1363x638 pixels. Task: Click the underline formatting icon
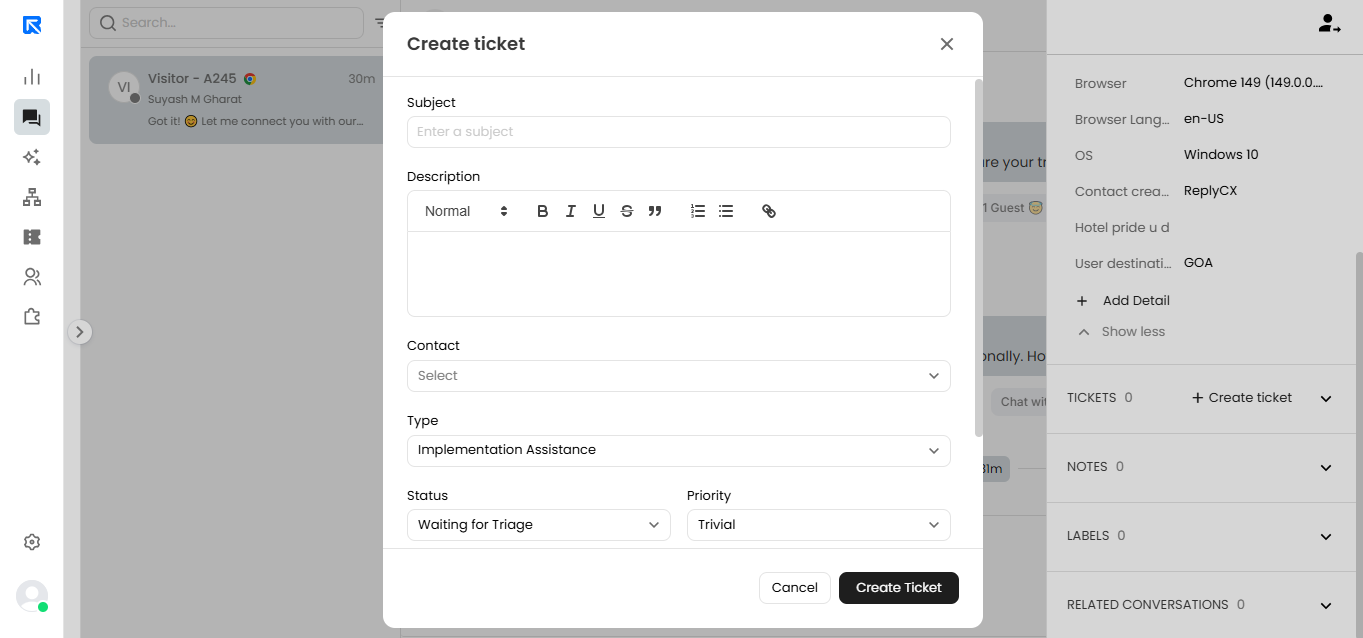coord(599,211)
